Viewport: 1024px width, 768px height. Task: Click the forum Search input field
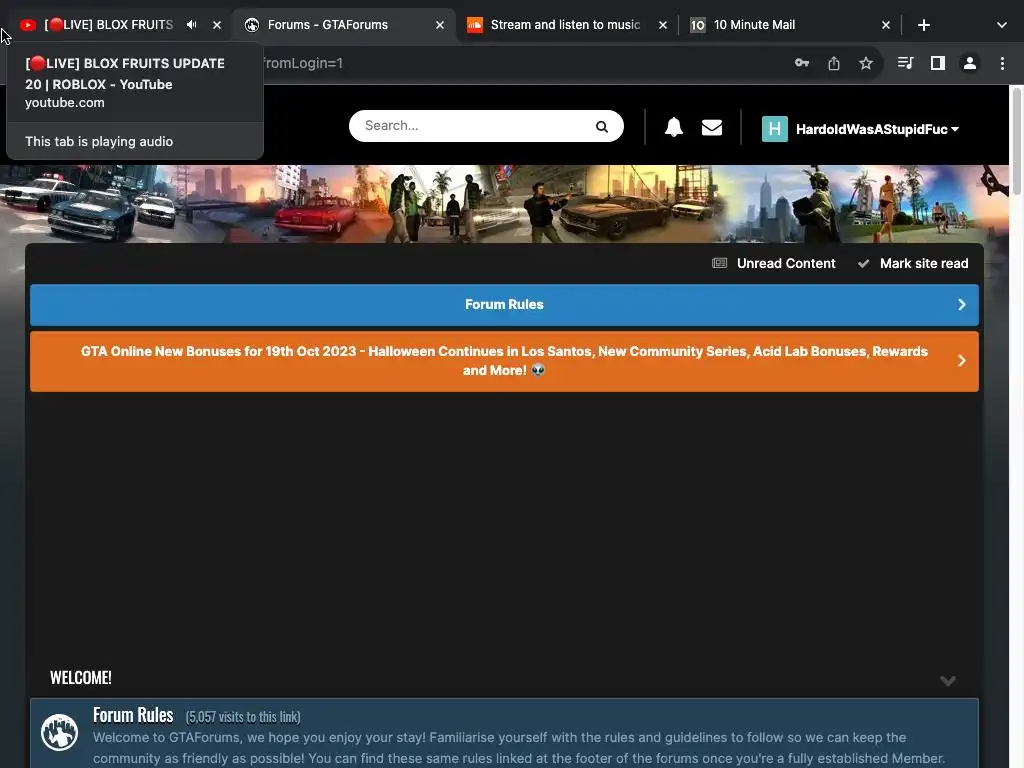(x=477, y=125)
